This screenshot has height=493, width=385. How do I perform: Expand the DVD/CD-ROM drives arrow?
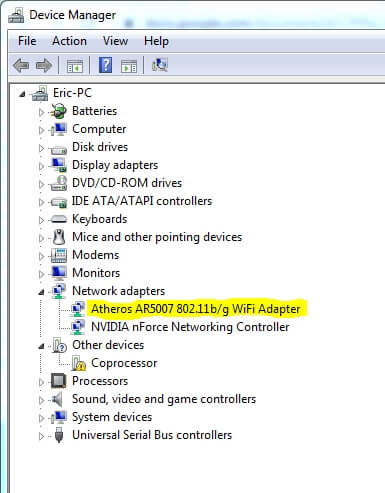[x=41, y=184]
